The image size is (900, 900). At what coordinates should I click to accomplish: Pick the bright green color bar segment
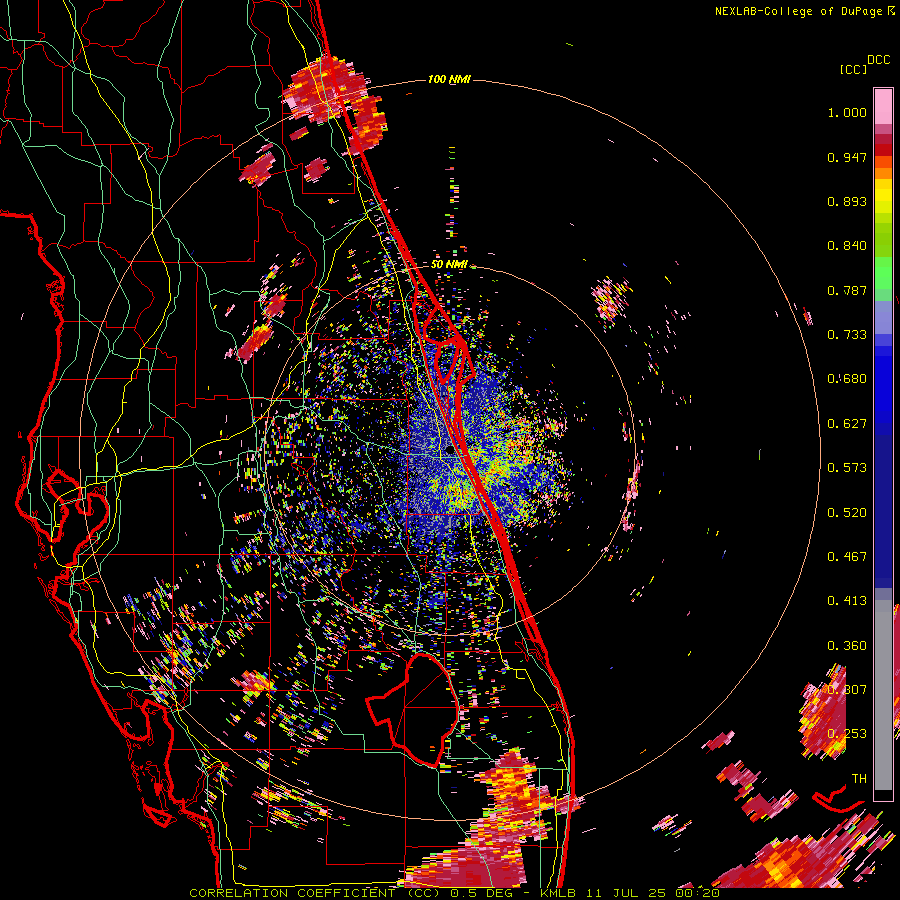[883, 273]
